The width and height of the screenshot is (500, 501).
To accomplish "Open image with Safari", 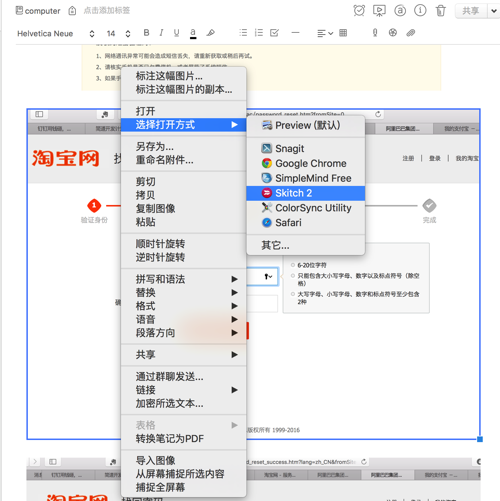I will (306, 222).
